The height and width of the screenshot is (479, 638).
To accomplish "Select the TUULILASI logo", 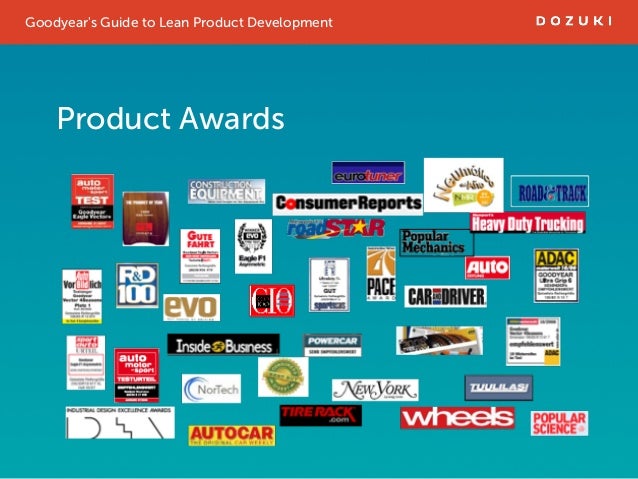I will pos(498,388).
